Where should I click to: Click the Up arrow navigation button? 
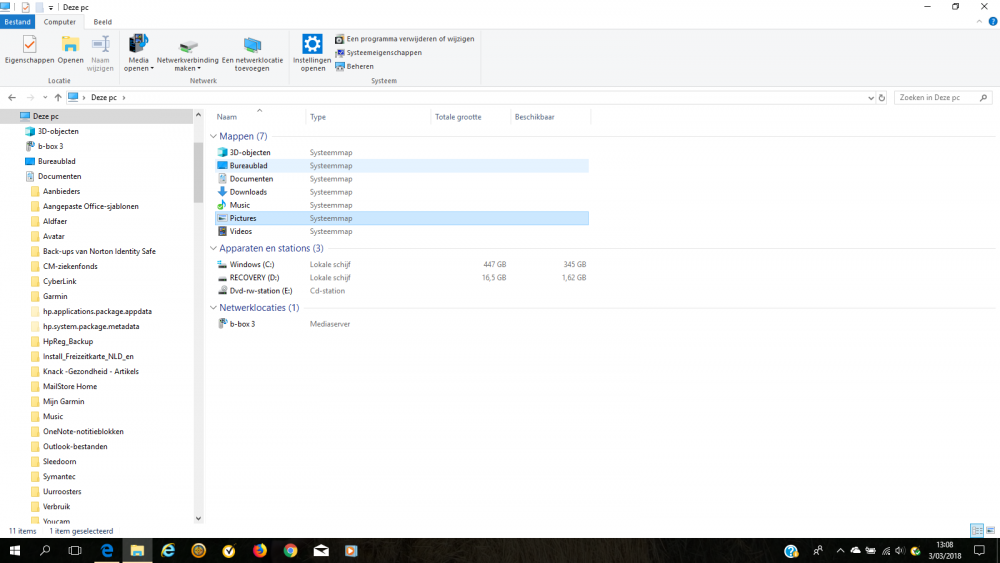coord(58,98)
